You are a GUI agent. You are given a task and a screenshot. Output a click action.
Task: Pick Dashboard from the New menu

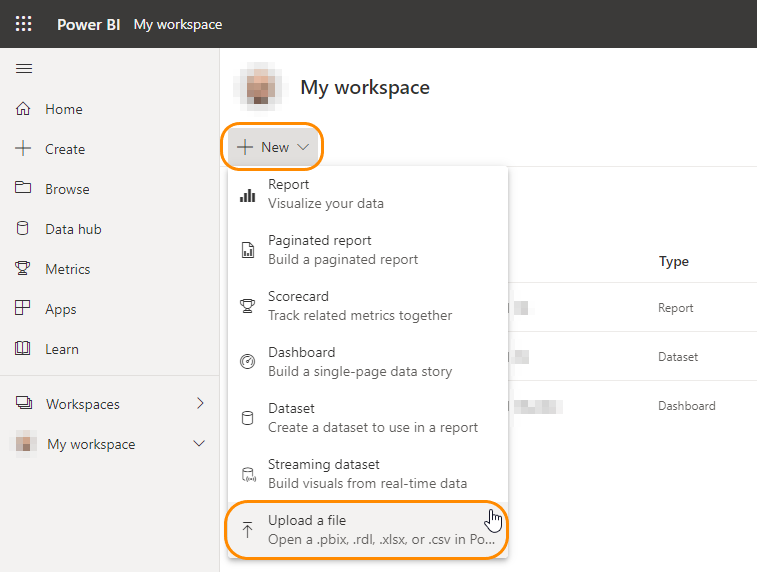[x=360, y=362]
